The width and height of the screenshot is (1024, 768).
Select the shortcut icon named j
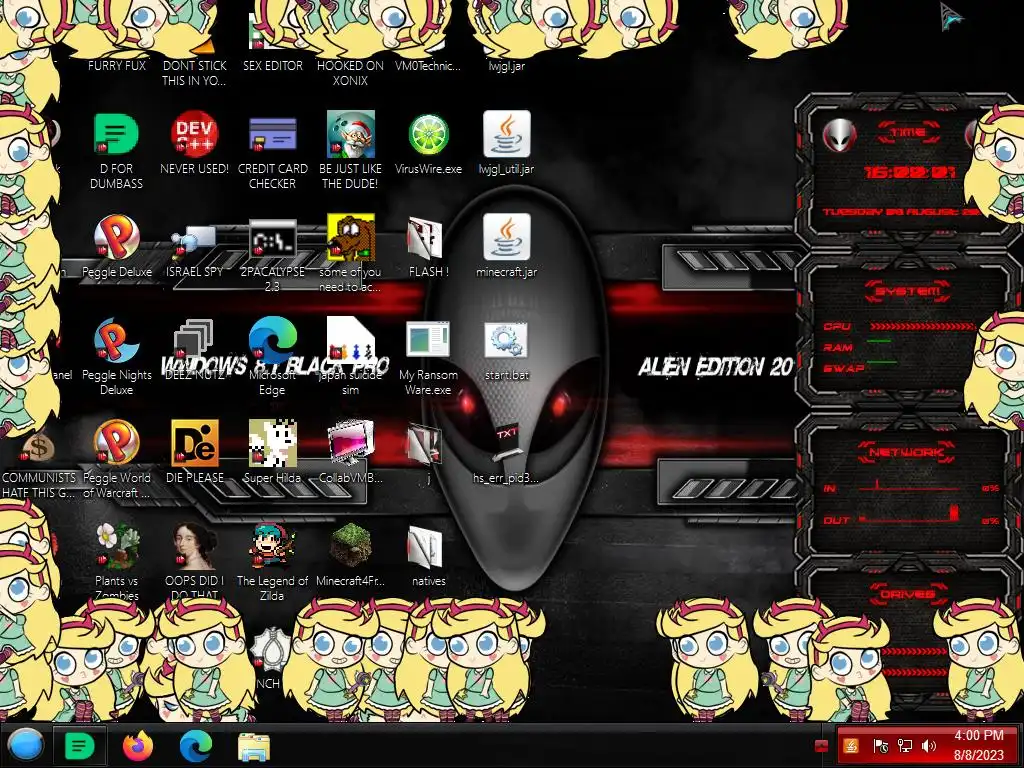[x=425, y=444]
